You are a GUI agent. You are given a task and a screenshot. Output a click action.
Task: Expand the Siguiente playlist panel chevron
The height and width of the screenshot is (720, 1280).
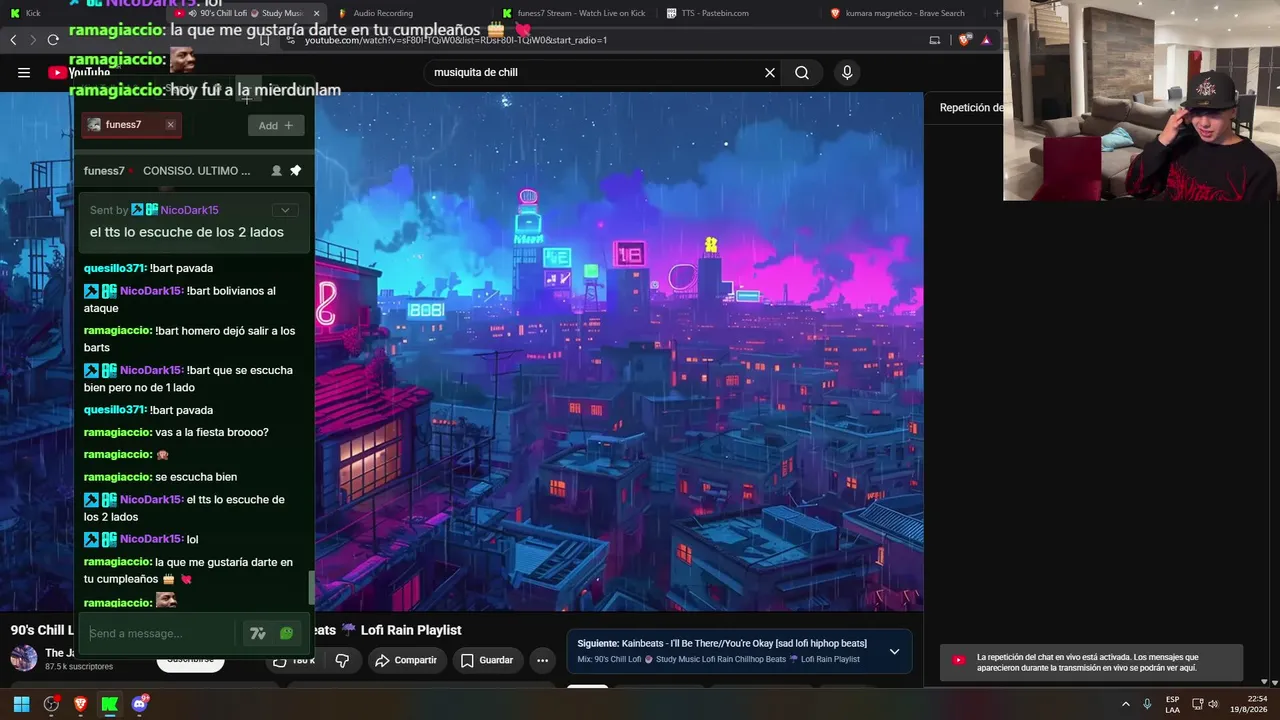894,651
